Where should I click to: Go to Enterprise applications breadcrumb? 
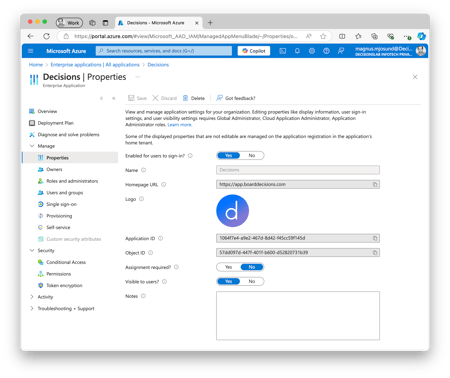(95, 65)
